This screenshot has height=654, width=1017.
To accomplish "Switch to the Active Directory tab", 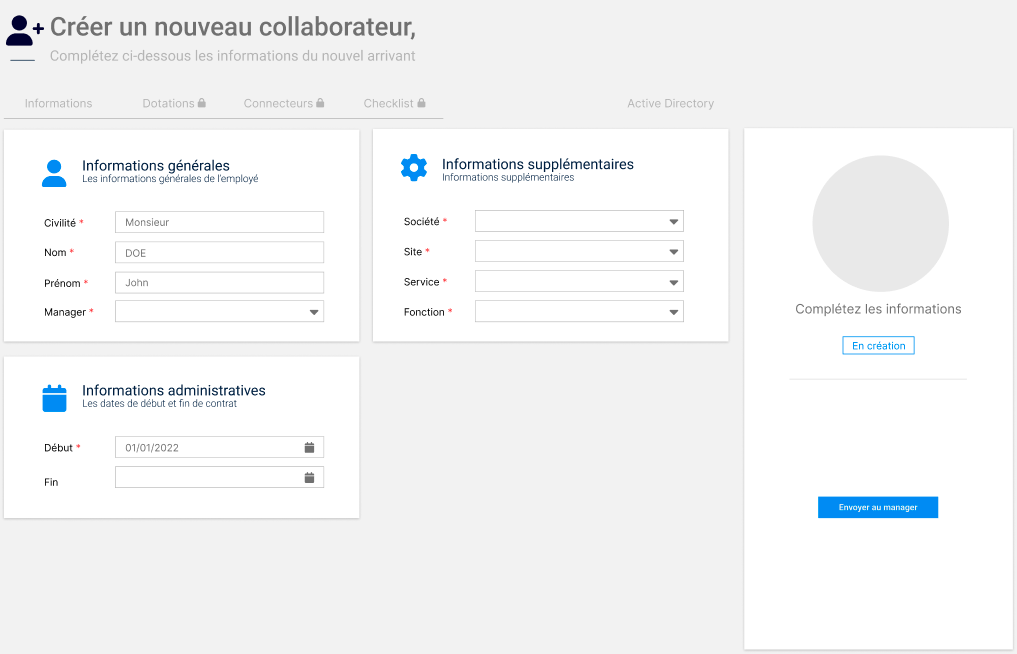I will (x=670, y=102).
